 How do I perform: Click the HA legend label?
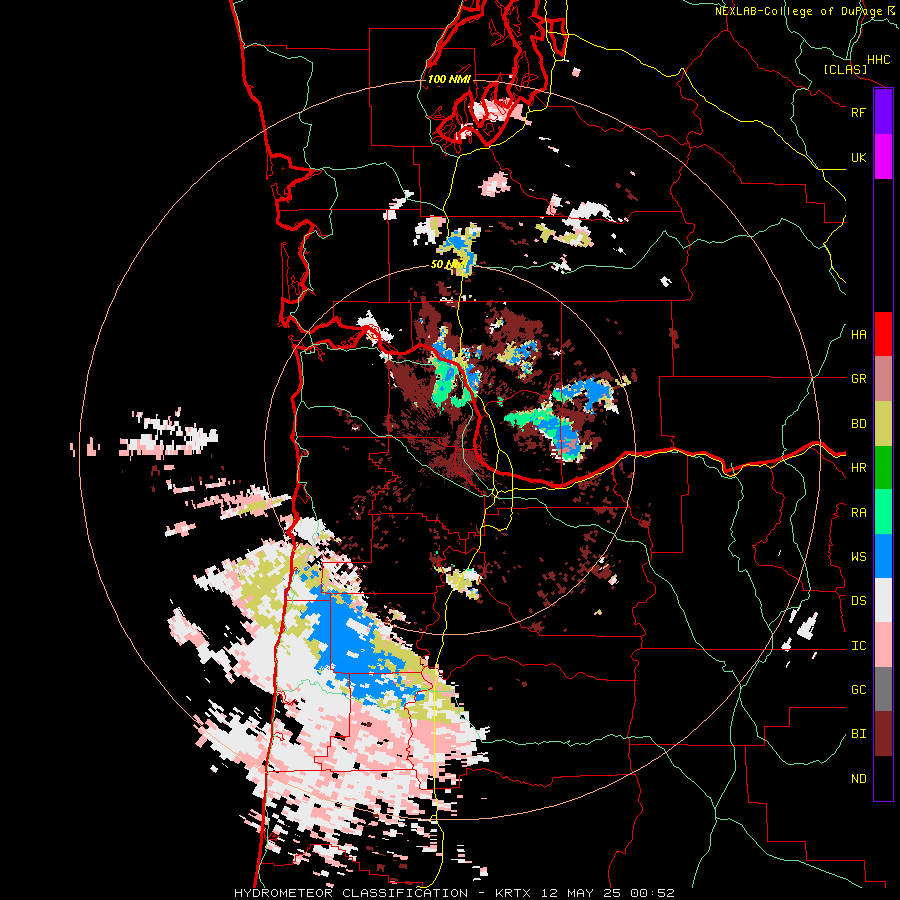858,335
